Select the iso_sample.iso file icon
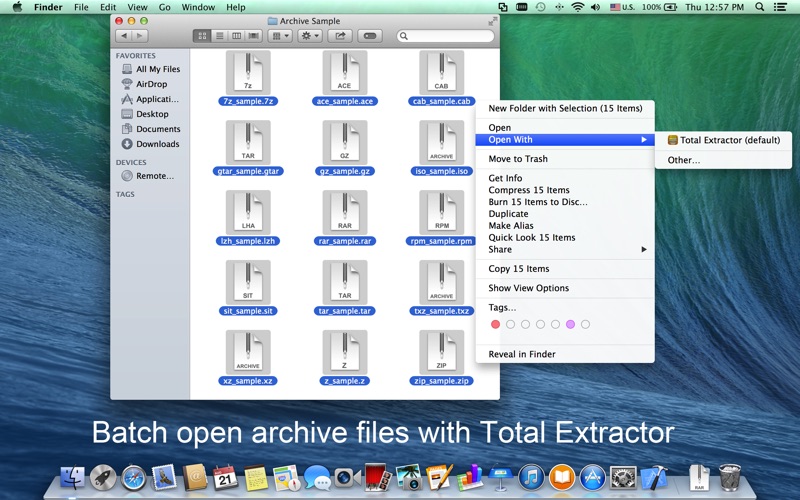 pos(441,142)
